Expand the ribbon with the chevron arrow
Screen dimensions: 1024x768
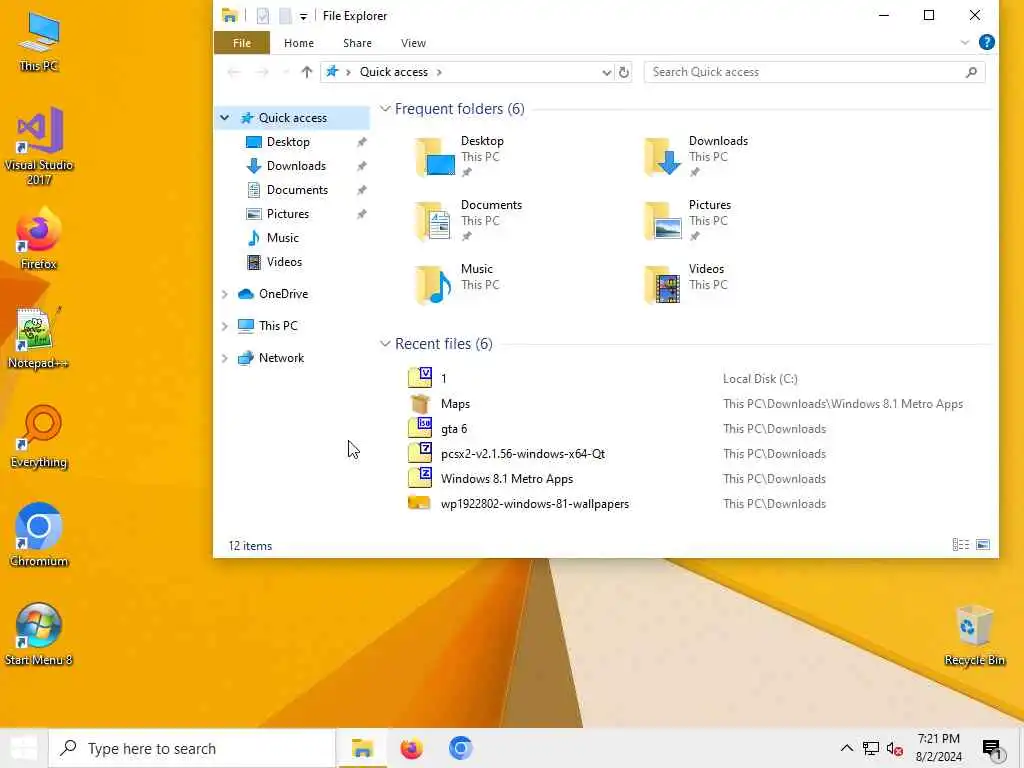pyautogui.click(x=965, y=42)
